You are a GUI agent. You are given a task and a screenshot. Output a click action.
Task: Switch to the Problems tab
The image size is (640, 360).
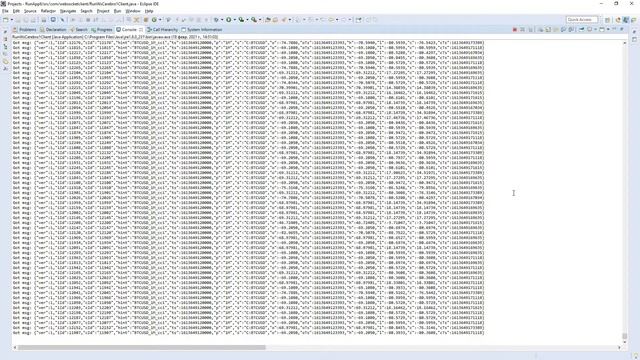(x=24, y=29)
